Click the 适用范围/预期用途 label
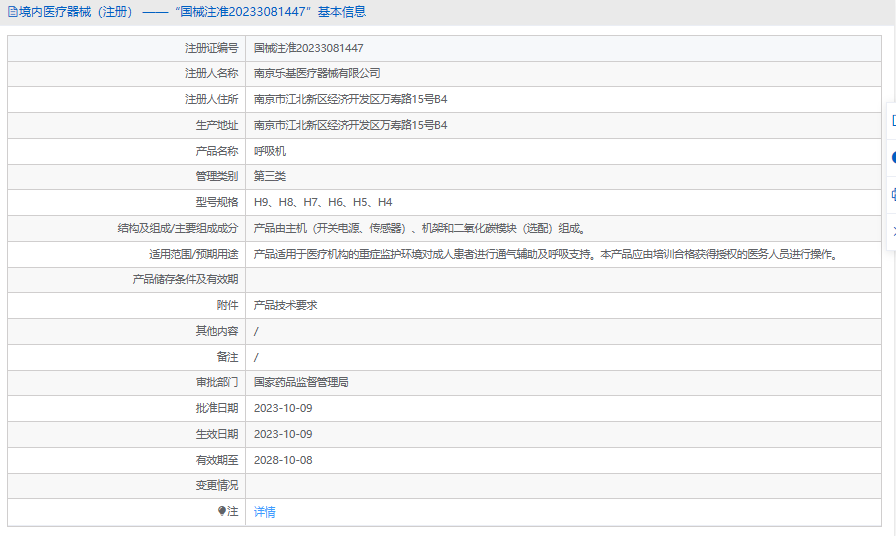Image resolution: width=896 pixels, height=536 pixels. [194, 254]
